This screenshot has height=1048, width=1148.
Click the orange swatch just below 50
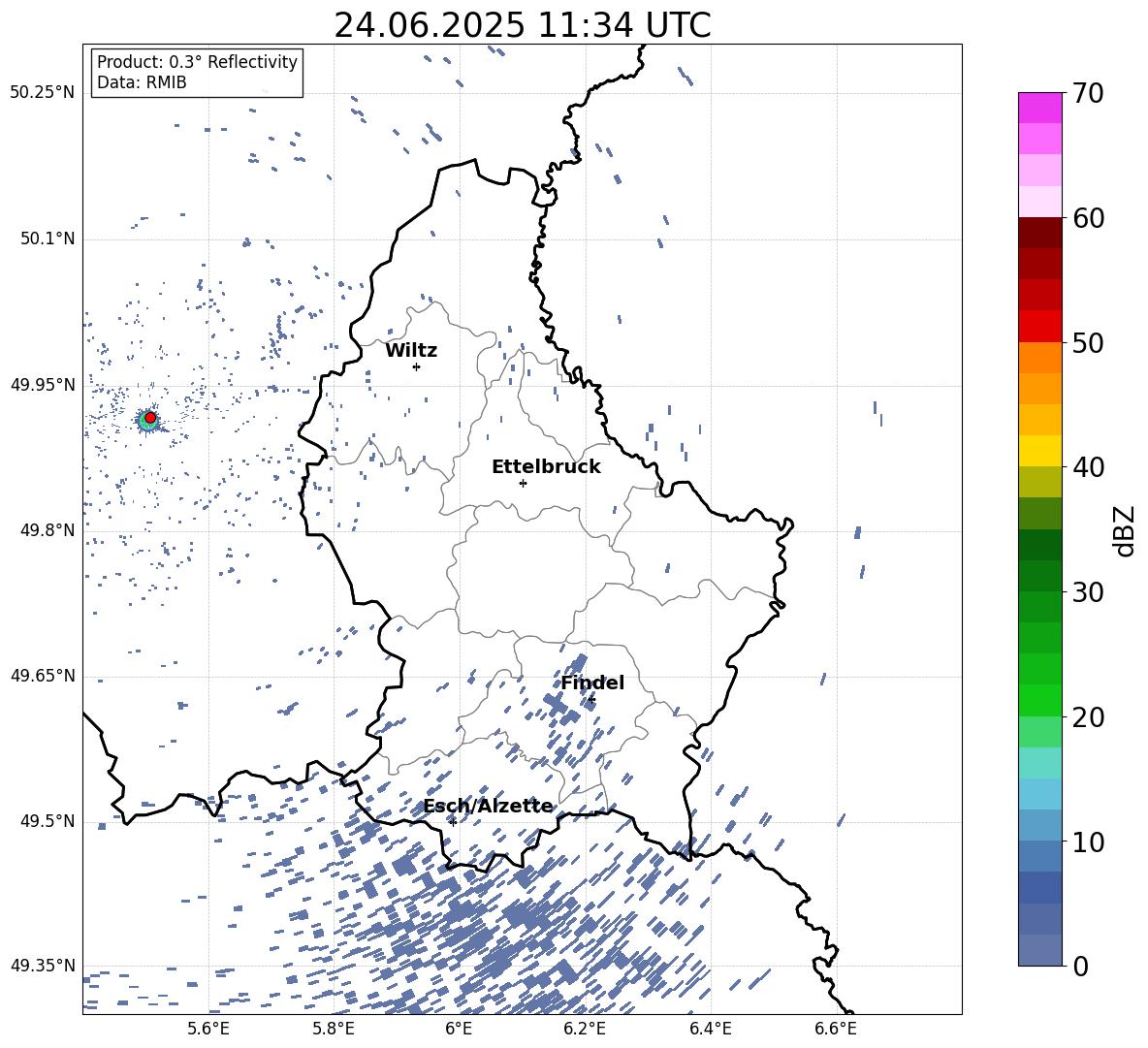click(1039, 358)
